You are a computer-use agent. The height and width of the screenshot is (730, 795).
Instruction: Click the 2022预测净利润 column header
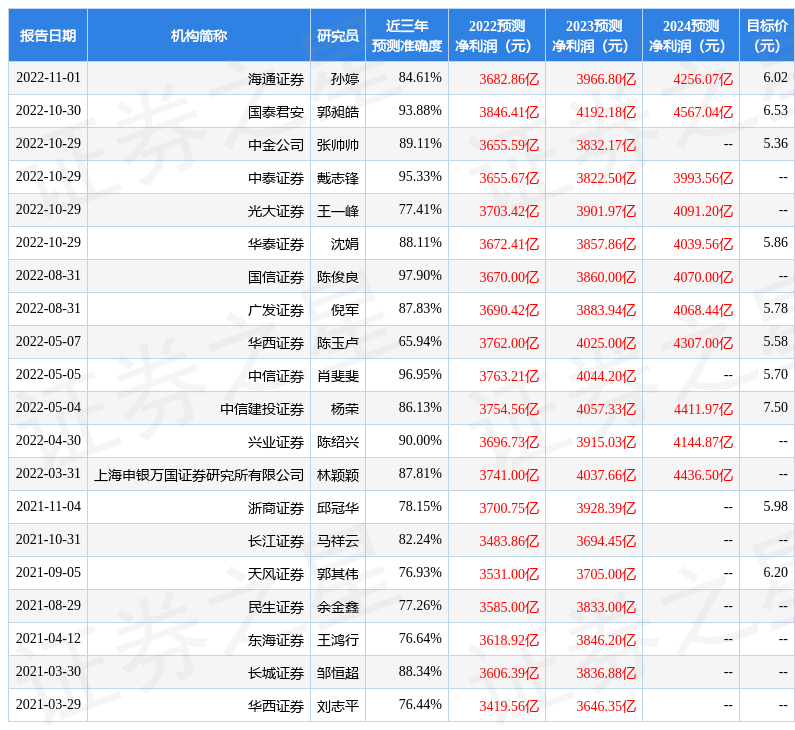[497, 35]
